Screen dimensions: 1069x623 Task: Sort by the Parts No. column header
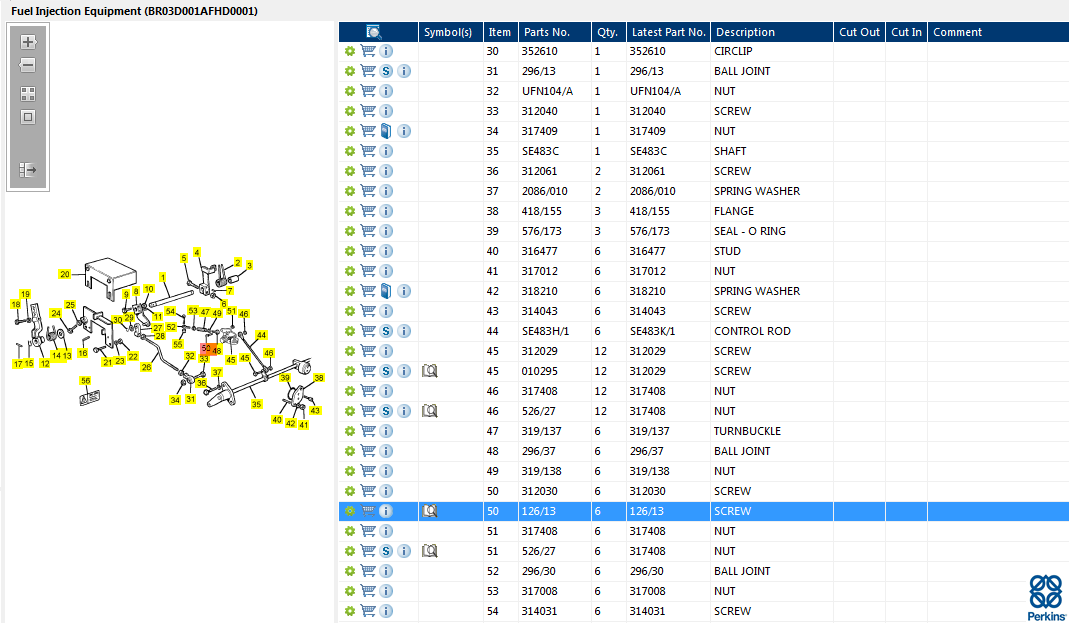[554, 32]
